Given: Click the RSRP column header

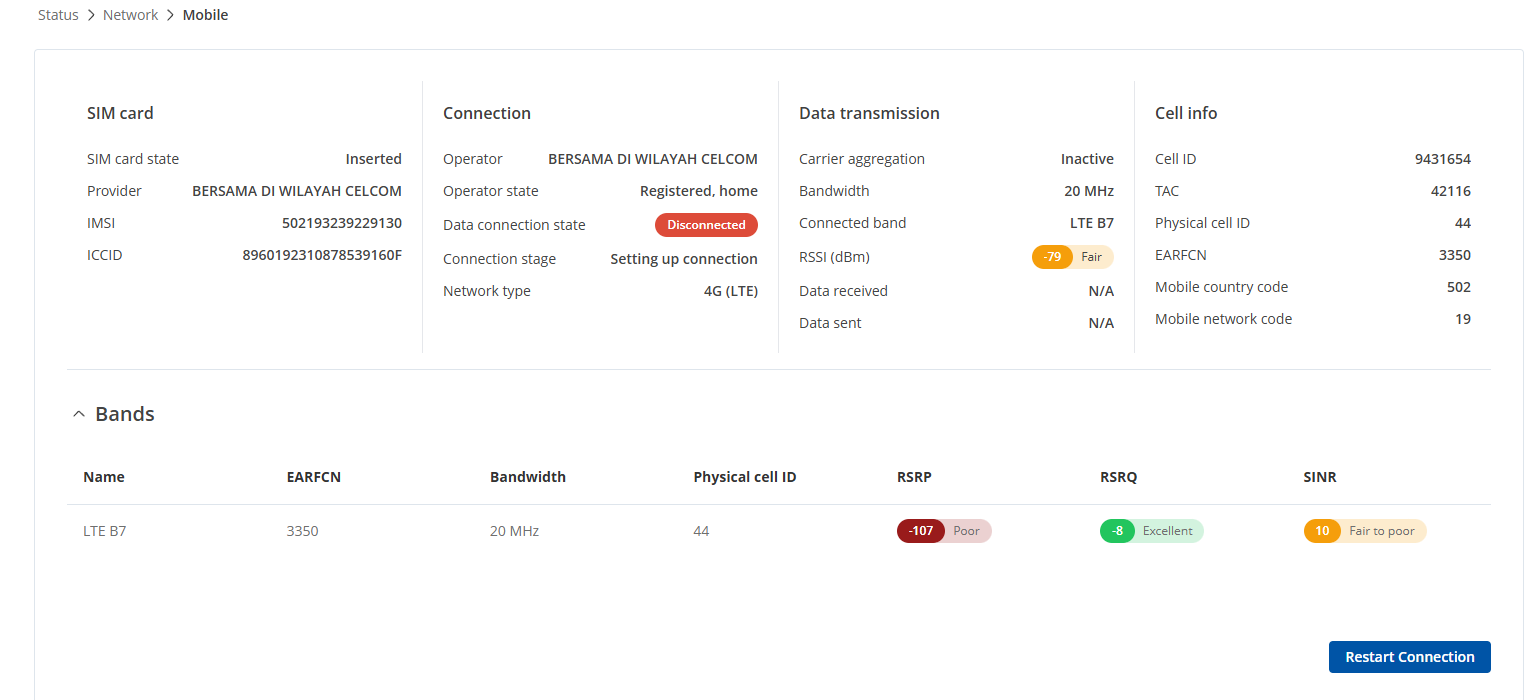Looking at the screenshot, I should click(914, 477).
